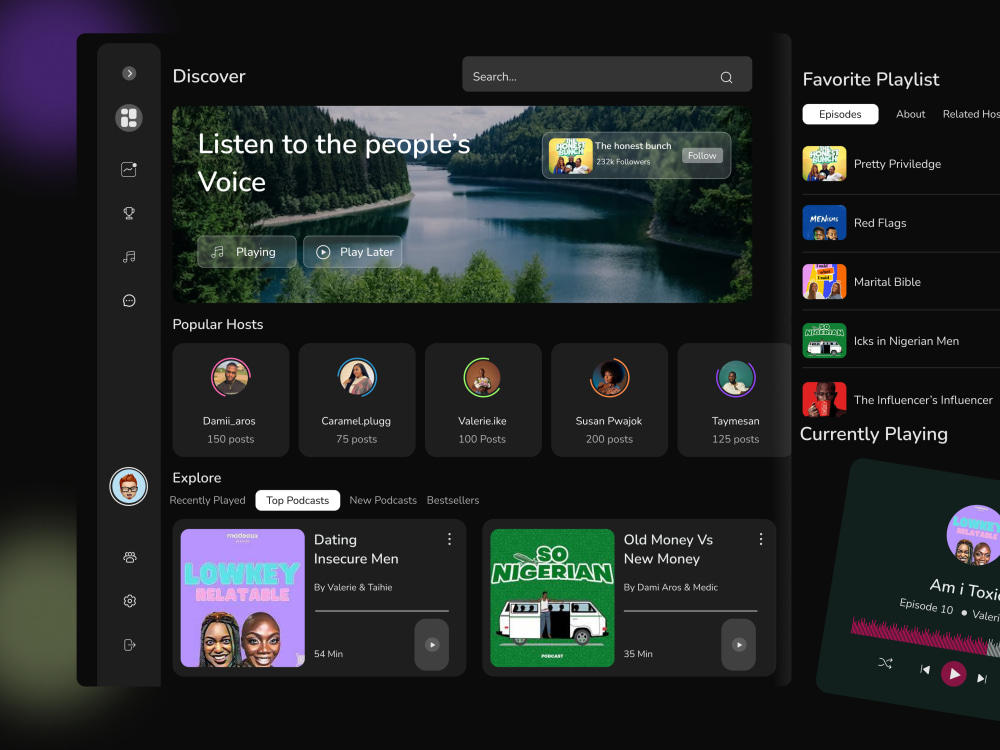This screenshot has height=750, width=1000.
Task: Click By Dami Aros & Medic author text
Action: 670,587
